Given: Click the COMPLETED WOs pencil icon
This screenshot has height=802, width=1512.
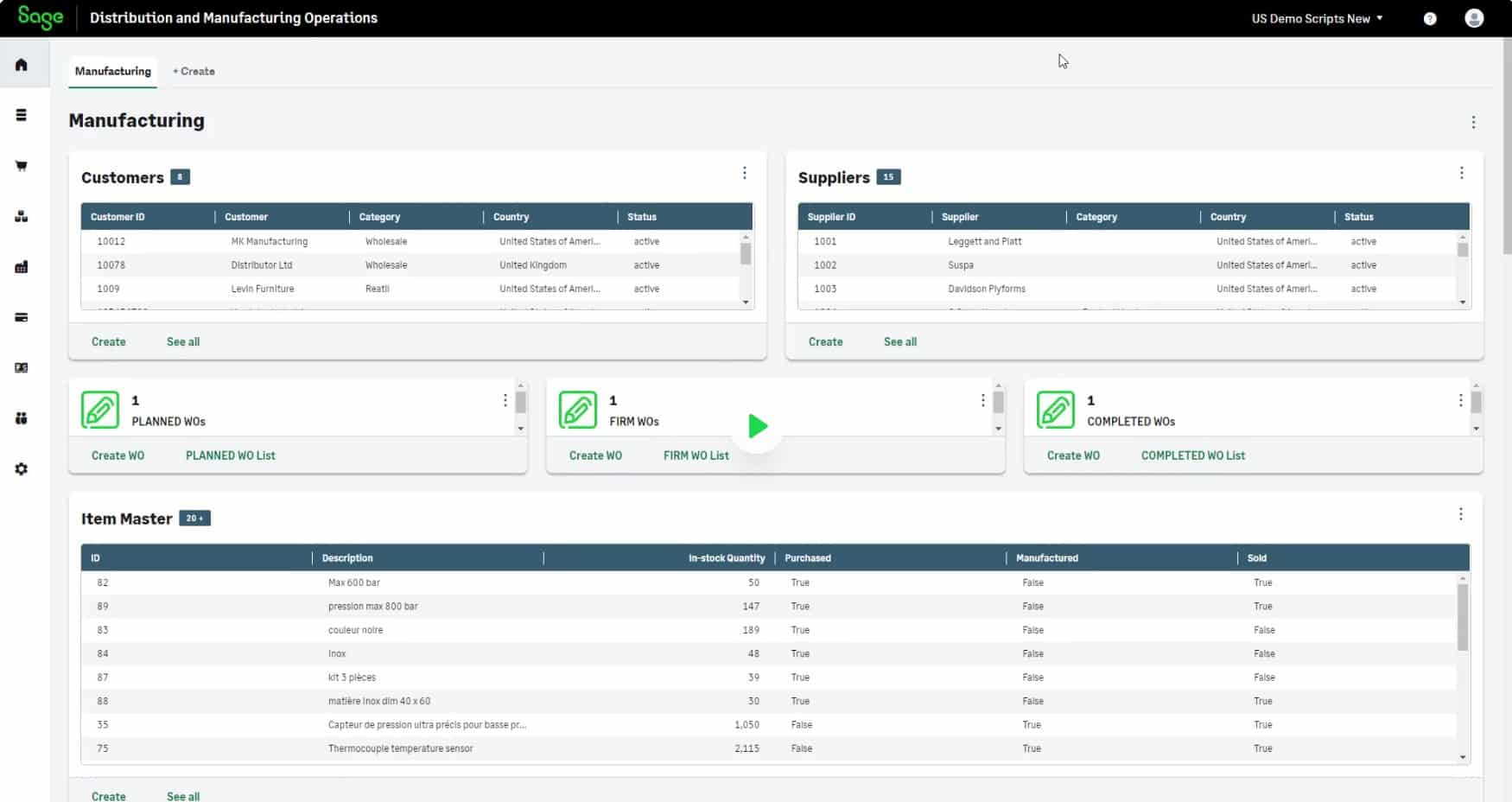Looking at the screenshot, I should pyautogui.click(x=1056, y=411).
